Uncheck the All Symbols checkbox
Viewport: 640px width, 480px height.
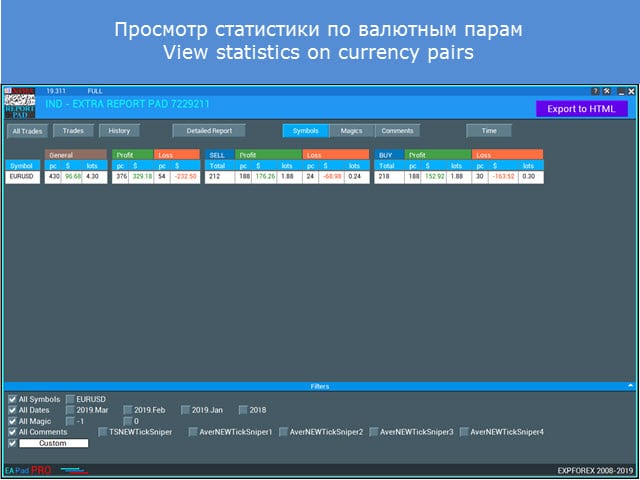click(12, 398)
